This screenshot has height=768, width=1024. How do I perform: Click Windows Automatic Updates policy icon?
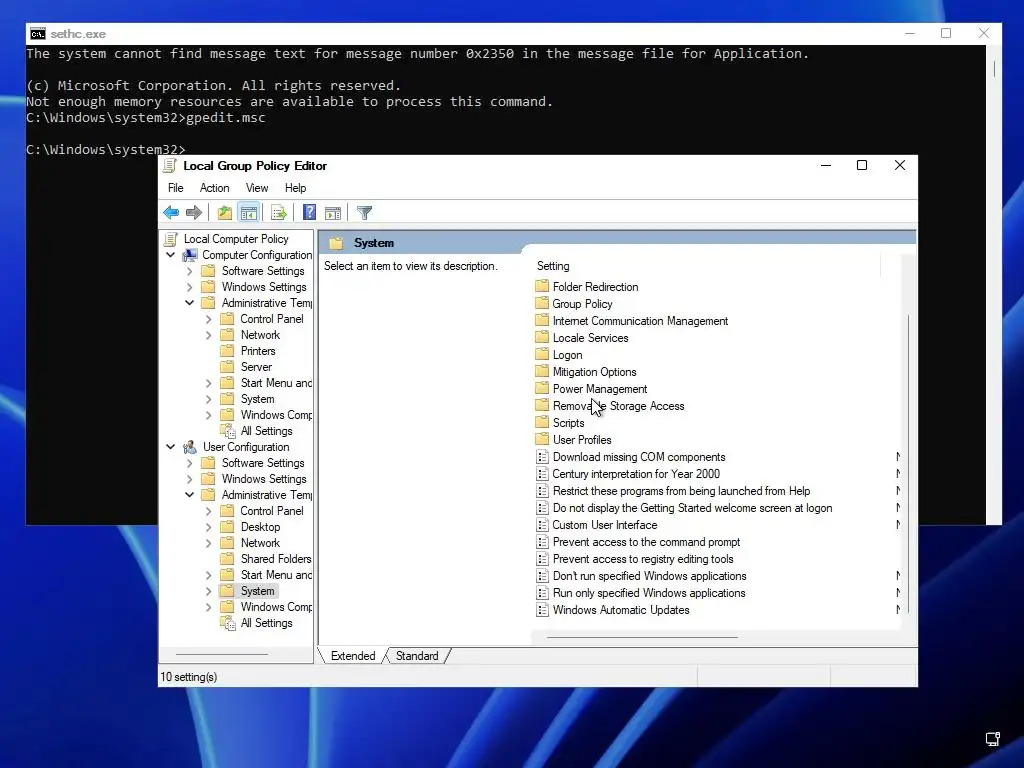pyautogui.click(x=542, y=609)
